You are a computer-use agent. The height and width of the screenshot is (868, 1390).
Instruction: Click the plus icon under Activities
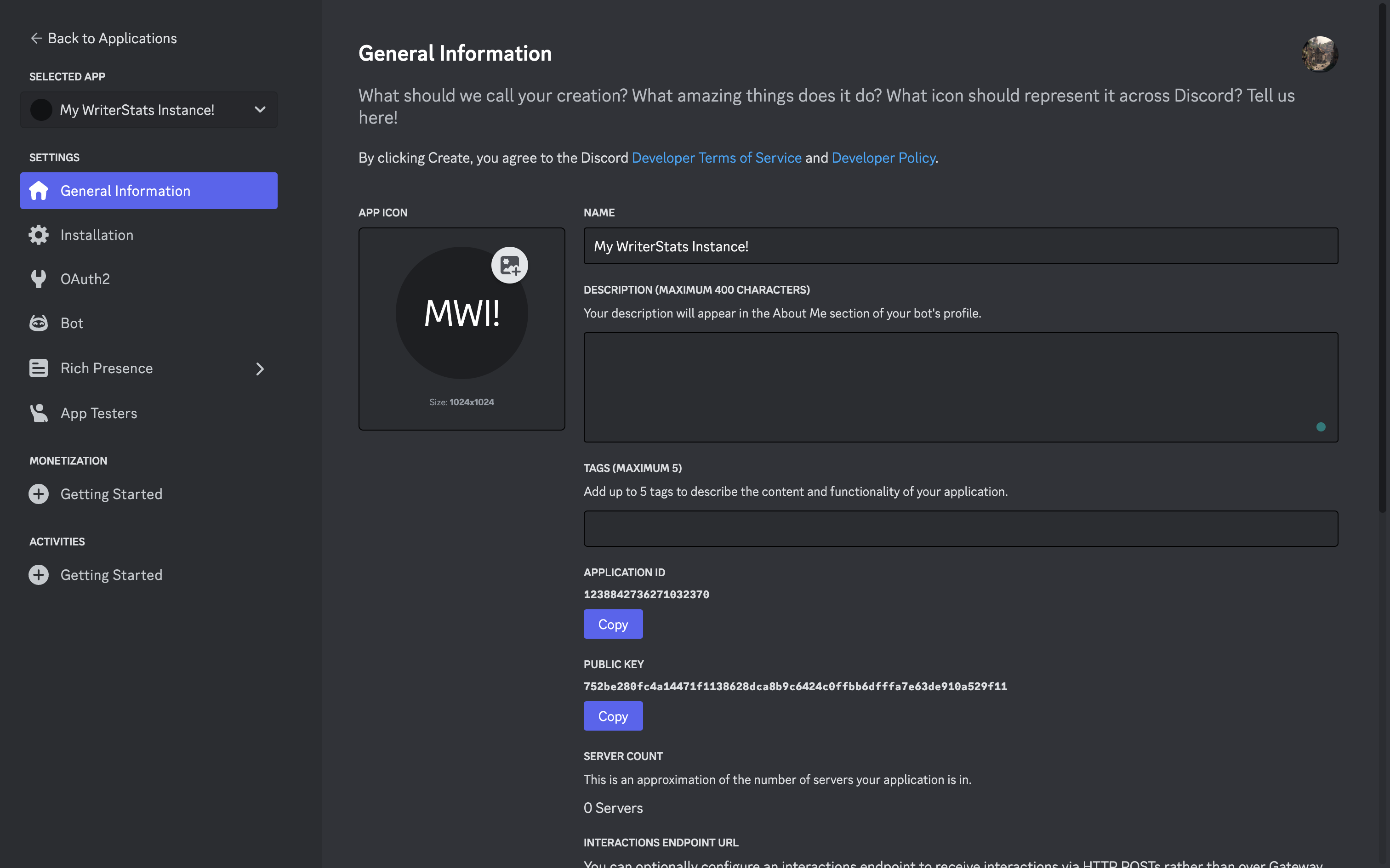(x=39, y=575)
